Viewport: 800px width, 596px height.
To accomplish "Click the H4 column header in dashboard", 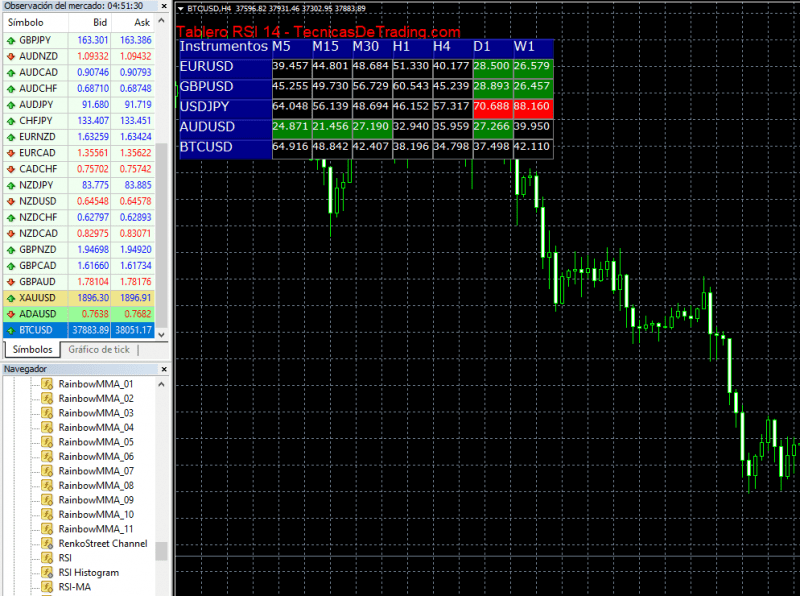I will tap(442, 46).
